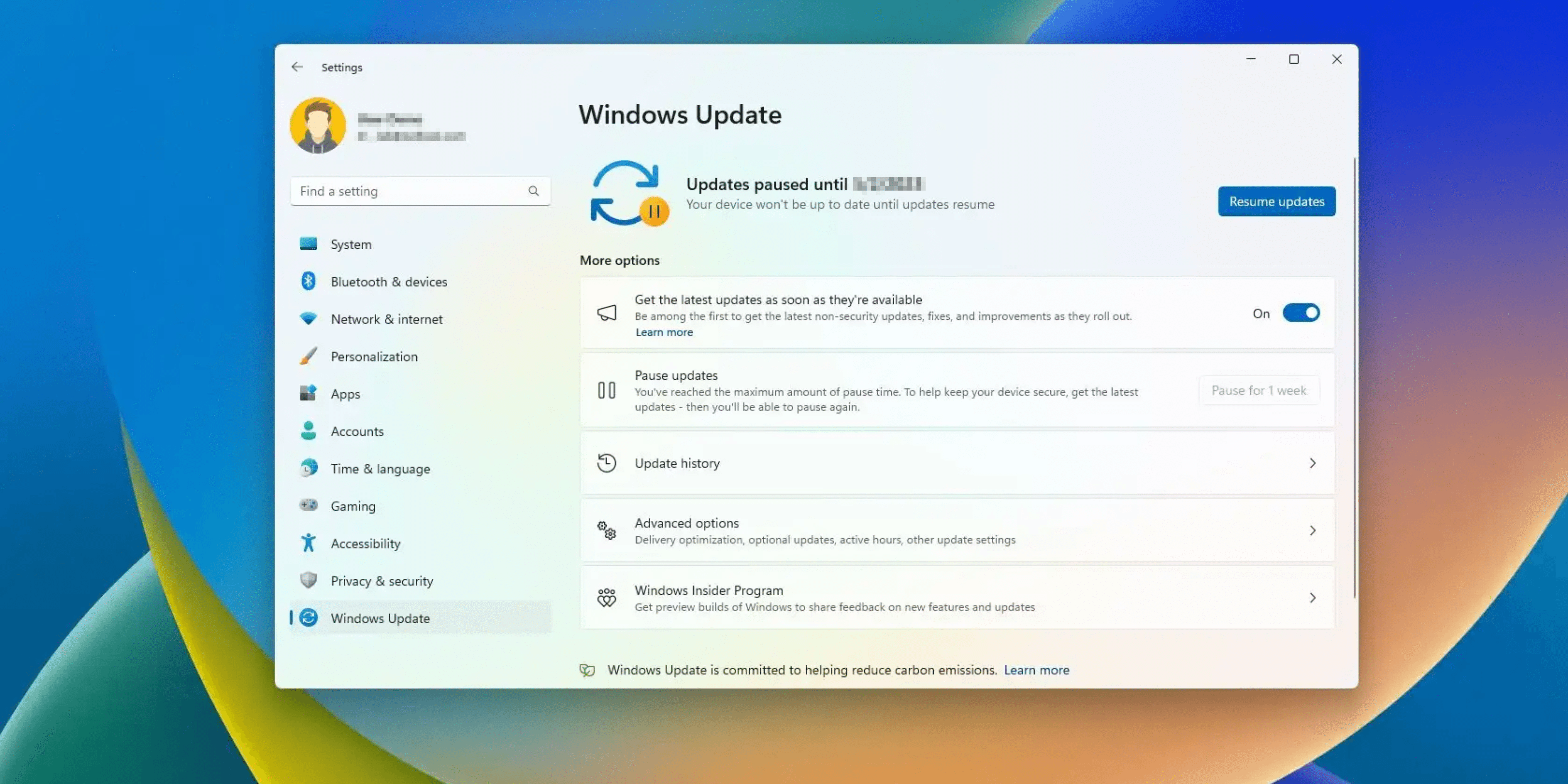1568x784 pixels.
Task: Click the Apps icon in sidebar
Action: [309, 393]
